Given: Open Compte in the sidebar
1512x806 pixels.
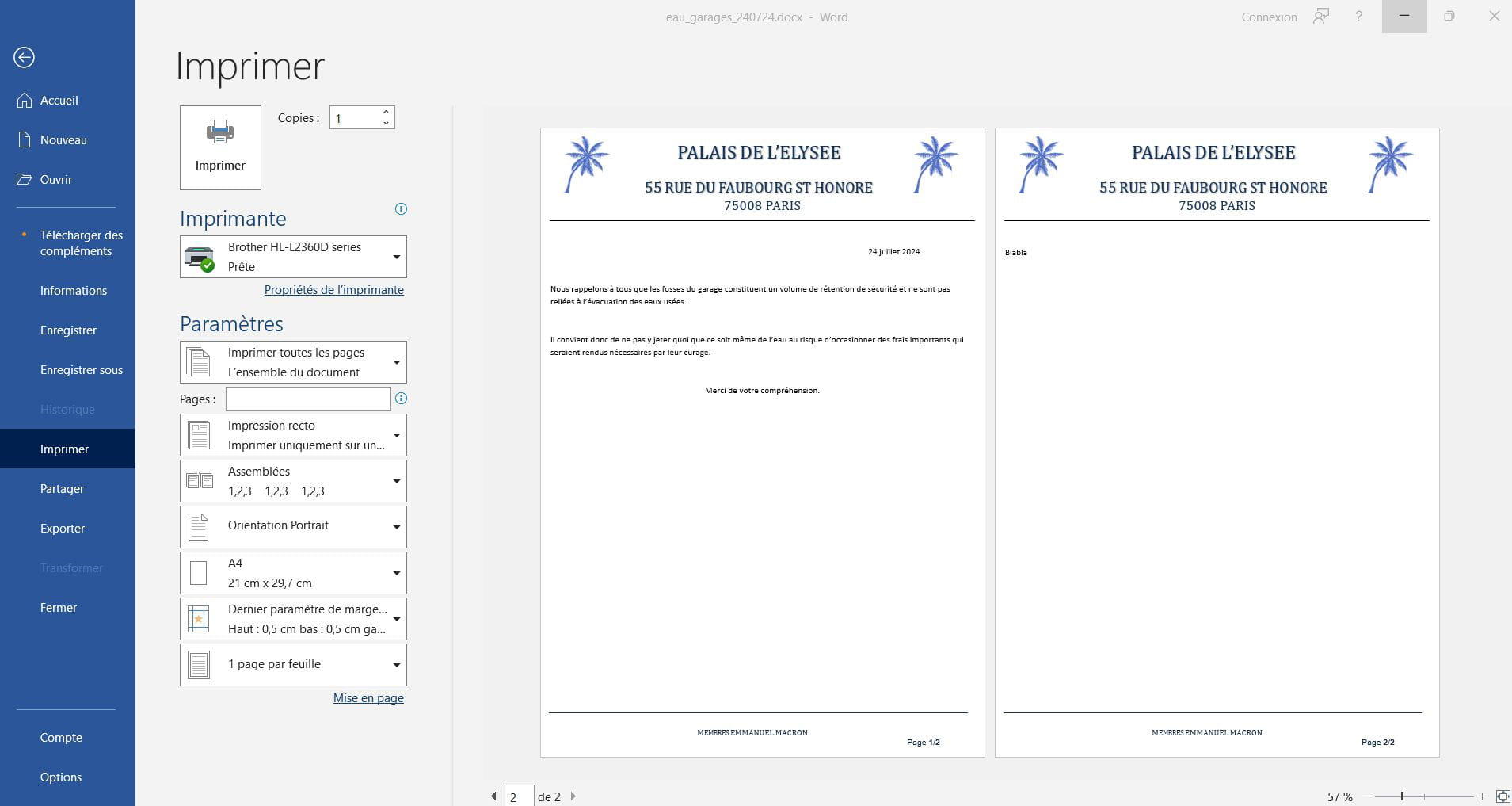Looking at the screenshot, I should 67,738.
